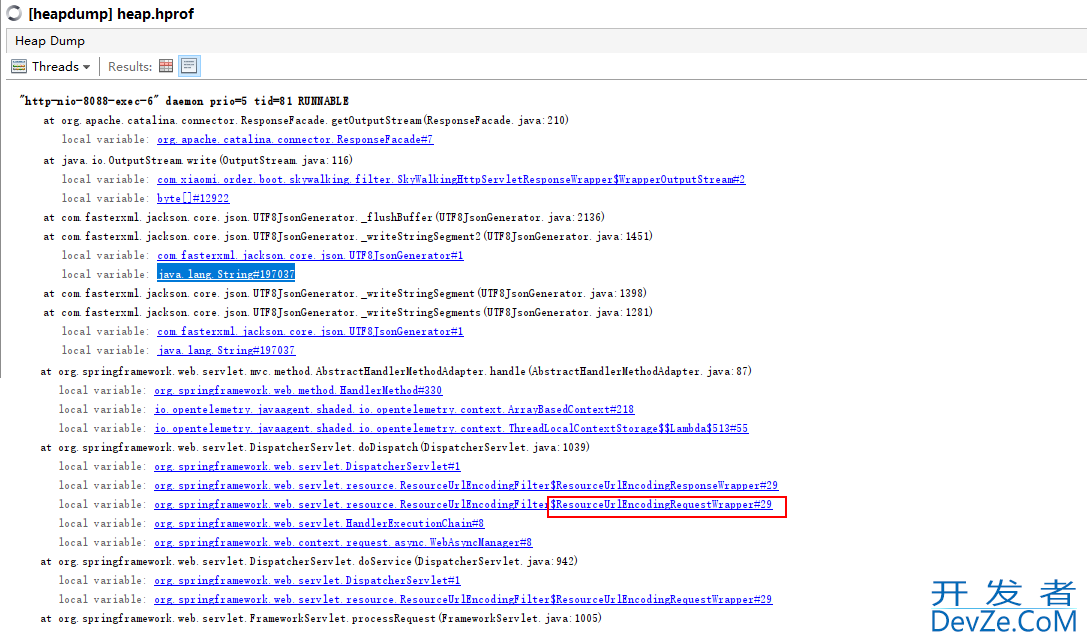Viewport: 1087px width, 643px height.
Task: Select the [heapdump] heap.hprof tab
Action: [111, 14]
